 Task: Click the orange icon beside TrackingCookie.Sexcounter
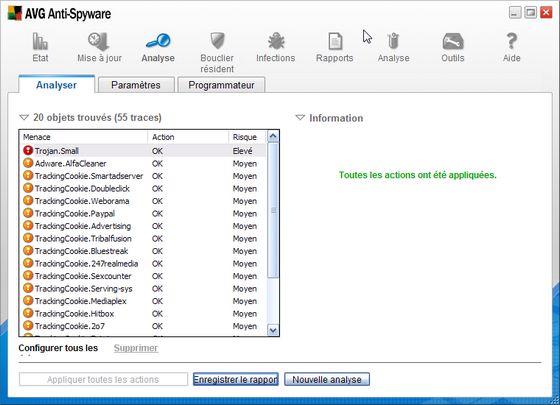coord(28,275)
